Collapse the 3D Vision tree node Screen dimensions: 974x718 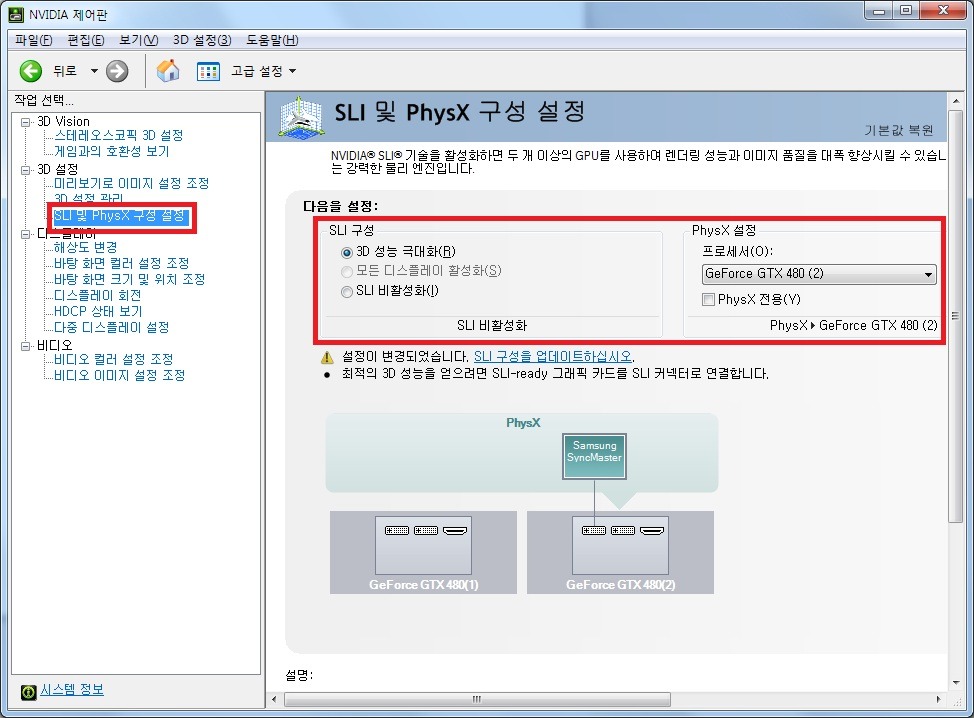click(25, 122)
